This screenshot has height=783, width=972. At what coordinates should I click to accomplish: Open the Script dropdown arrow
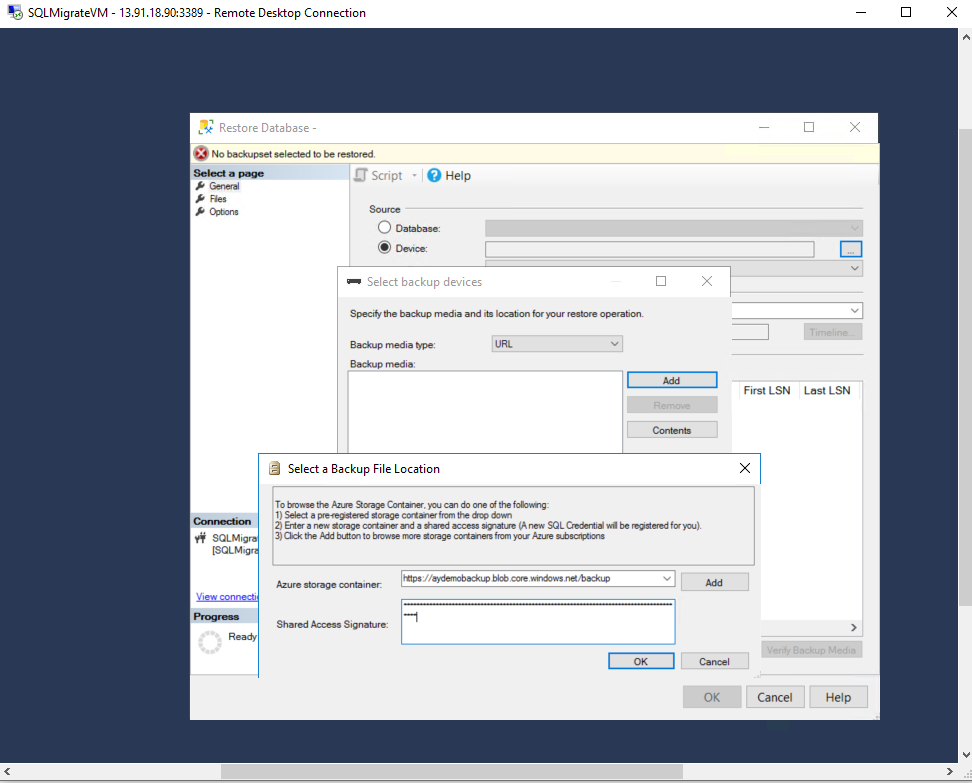[x=415, y=175]
